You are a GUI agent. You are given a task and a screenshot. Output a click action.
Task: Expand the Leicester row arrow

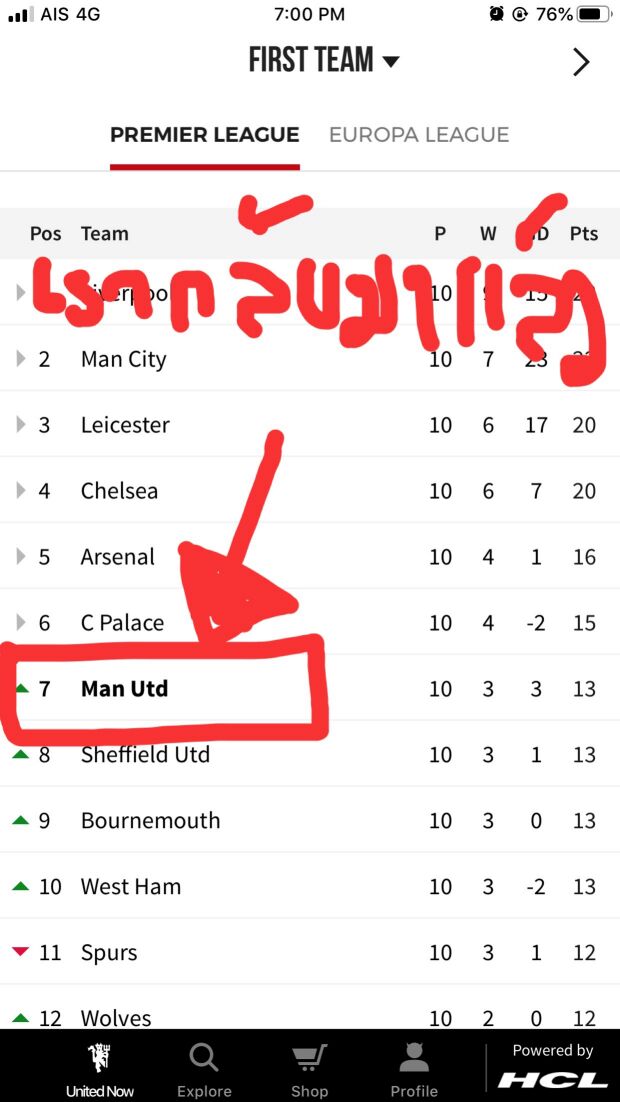(x=21, y=425)
